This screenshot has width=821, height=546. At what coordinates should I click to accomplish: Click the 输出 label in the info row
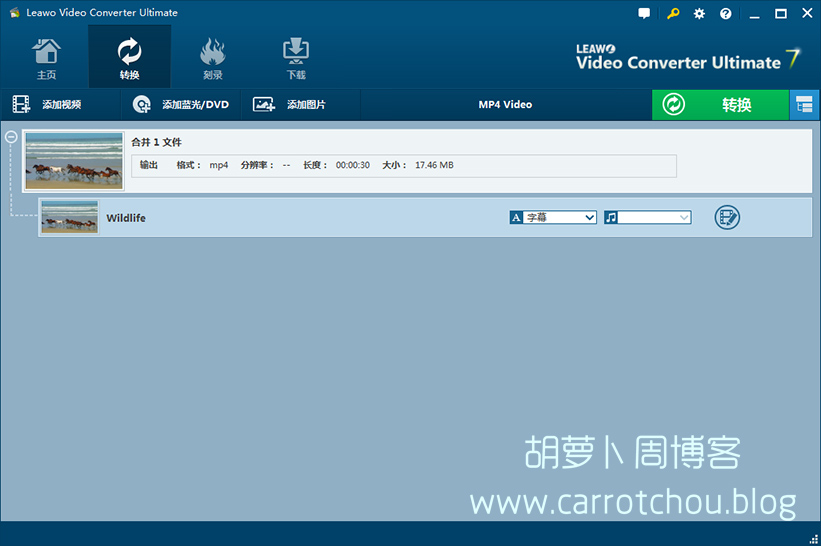coord(149,165)
